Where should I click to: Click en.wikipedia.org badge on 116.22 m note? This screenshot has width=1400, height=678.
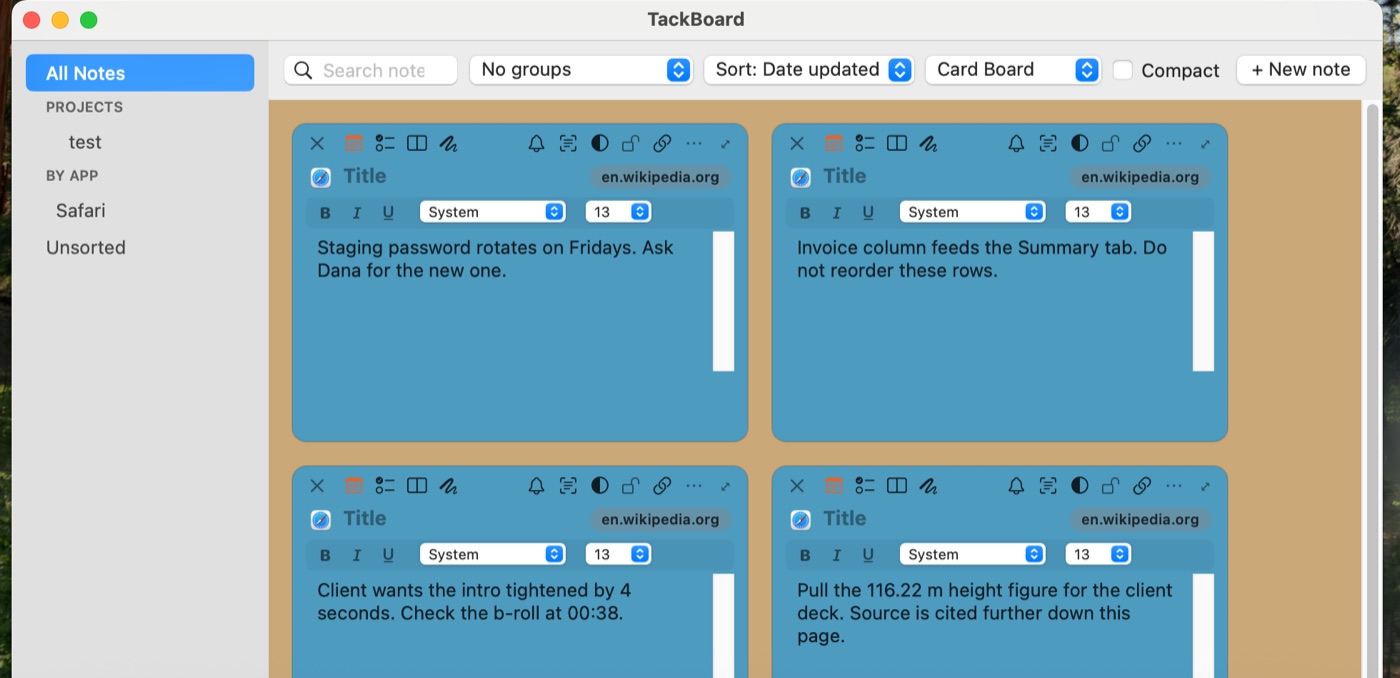pos(1140,520)
